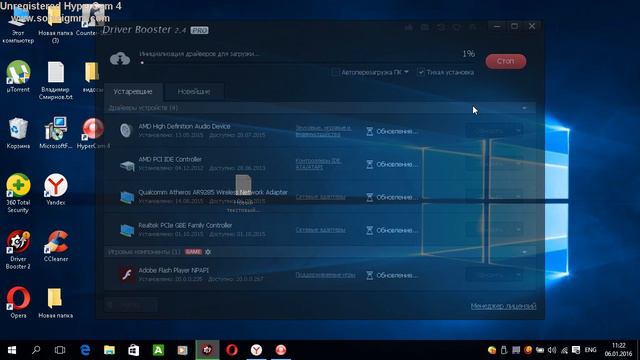Screen dimensions: 640x360
Task: Select the Yandex desktop shortcut
Action: 56,189
